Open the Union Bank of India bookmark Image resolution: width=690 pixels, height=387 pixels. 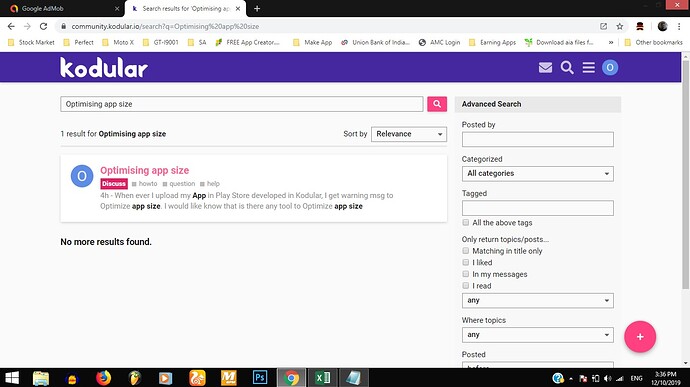pos(375,42)
